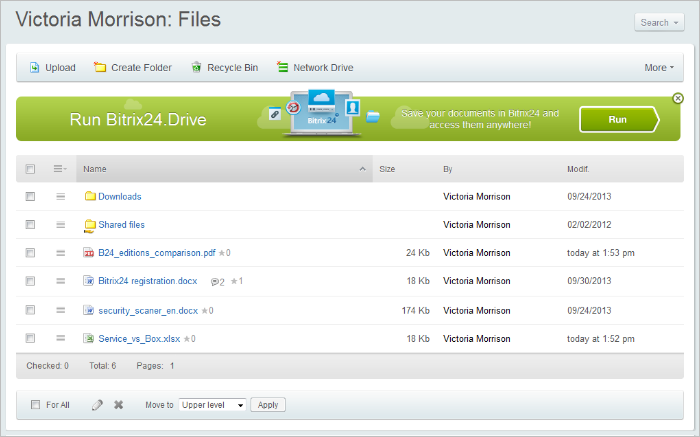The height and width of the screenshot is (437, 700).
Task: Click the Create Folder icon
Action: click(100, 68)
